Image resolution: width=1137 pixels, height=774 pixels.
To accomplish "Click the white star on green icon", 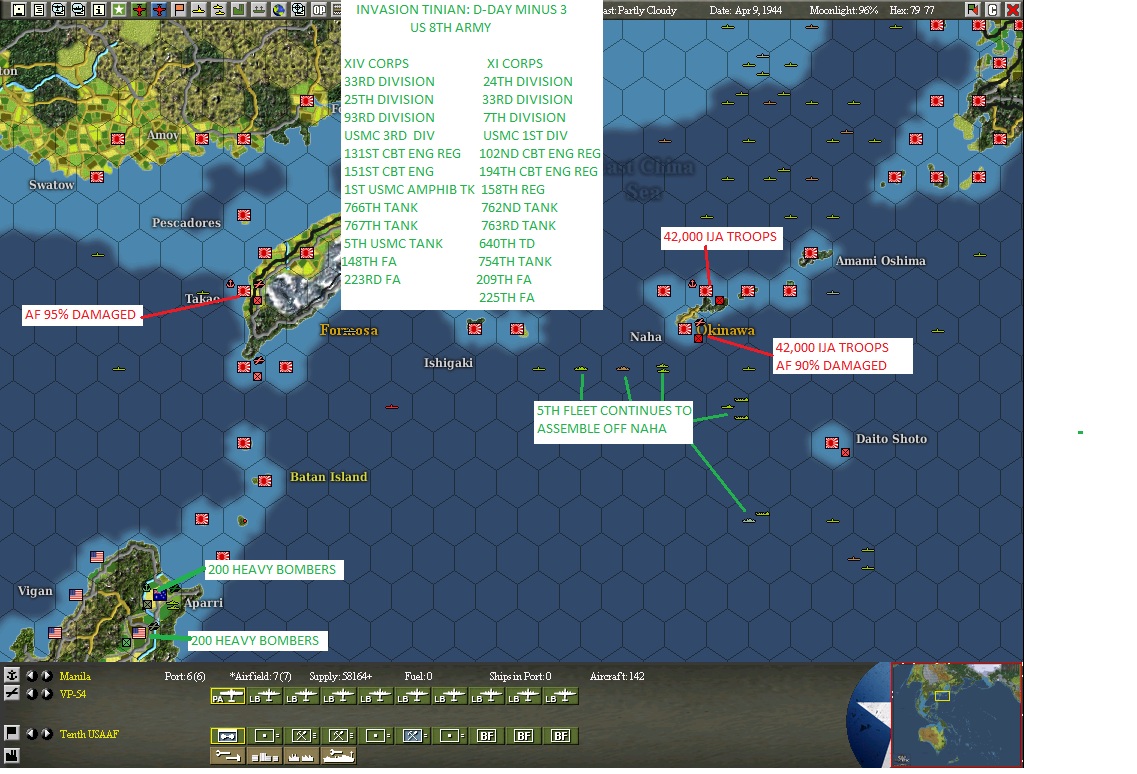I will pos(119,10).
